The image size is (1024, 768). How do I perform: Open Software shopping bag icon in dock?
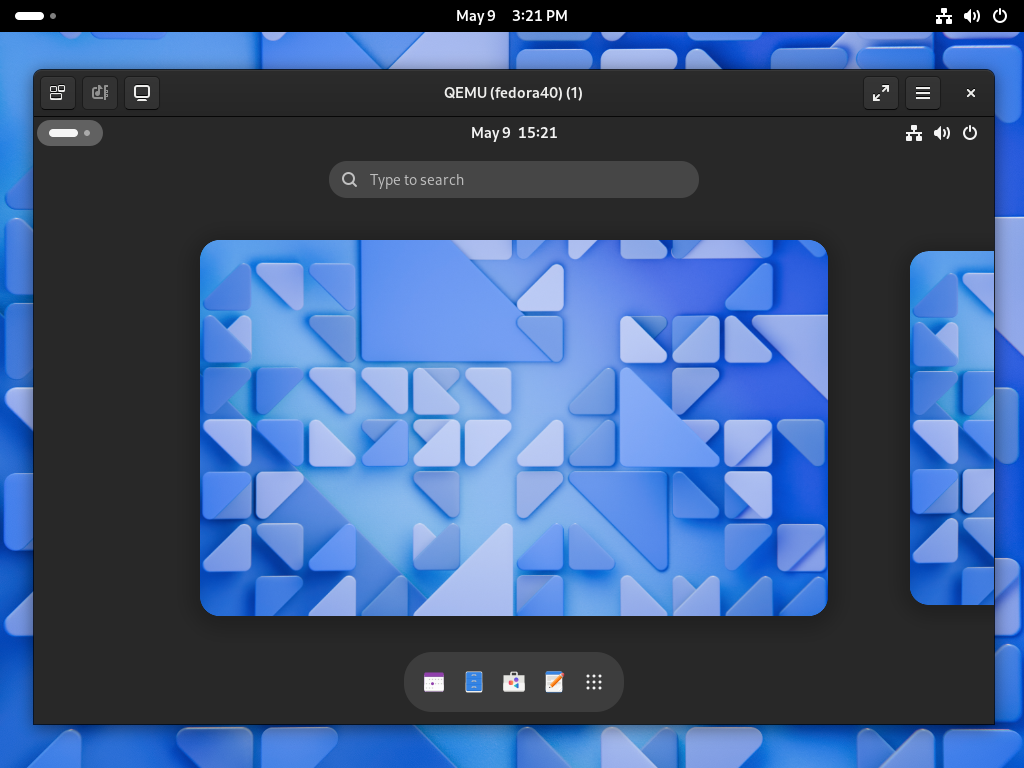[514, 682]
